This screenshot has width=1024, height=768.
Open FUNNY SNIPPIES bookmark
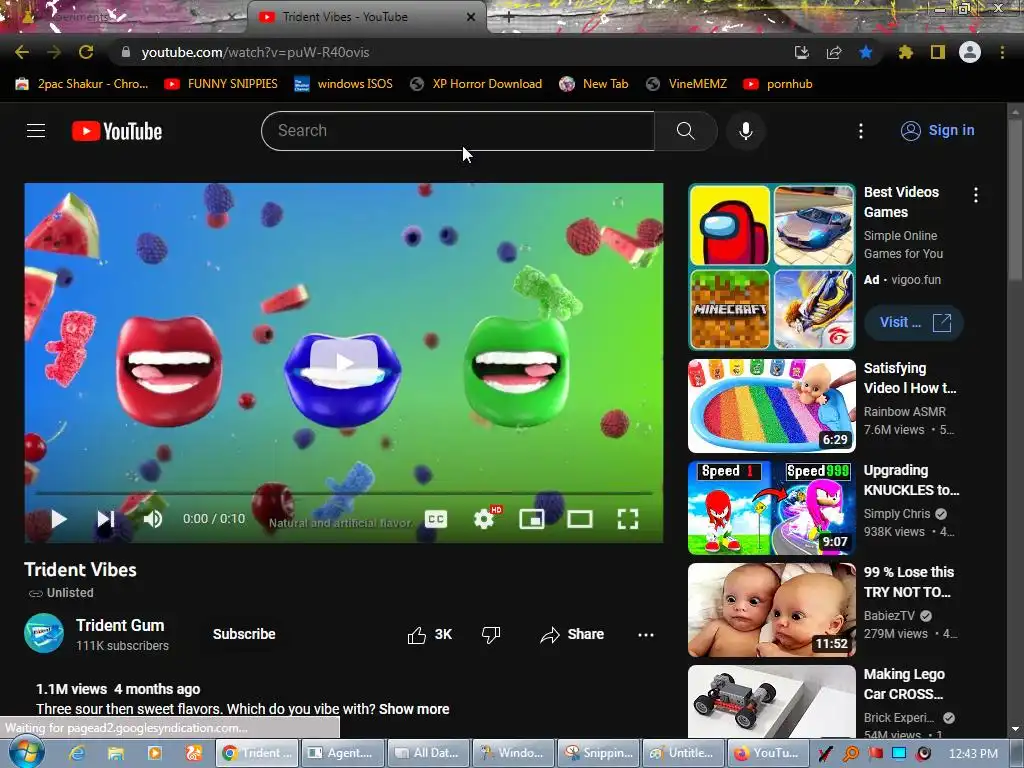click(221, 84)
